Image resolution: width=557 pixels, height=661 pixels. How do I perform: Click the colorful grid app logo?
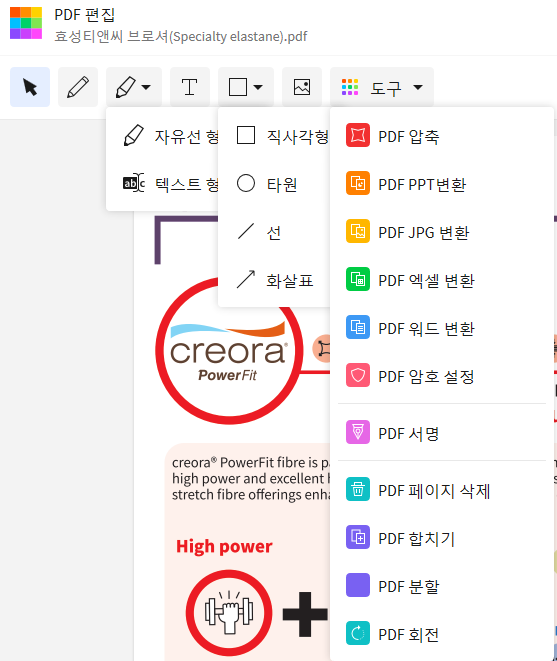(26, 23)
